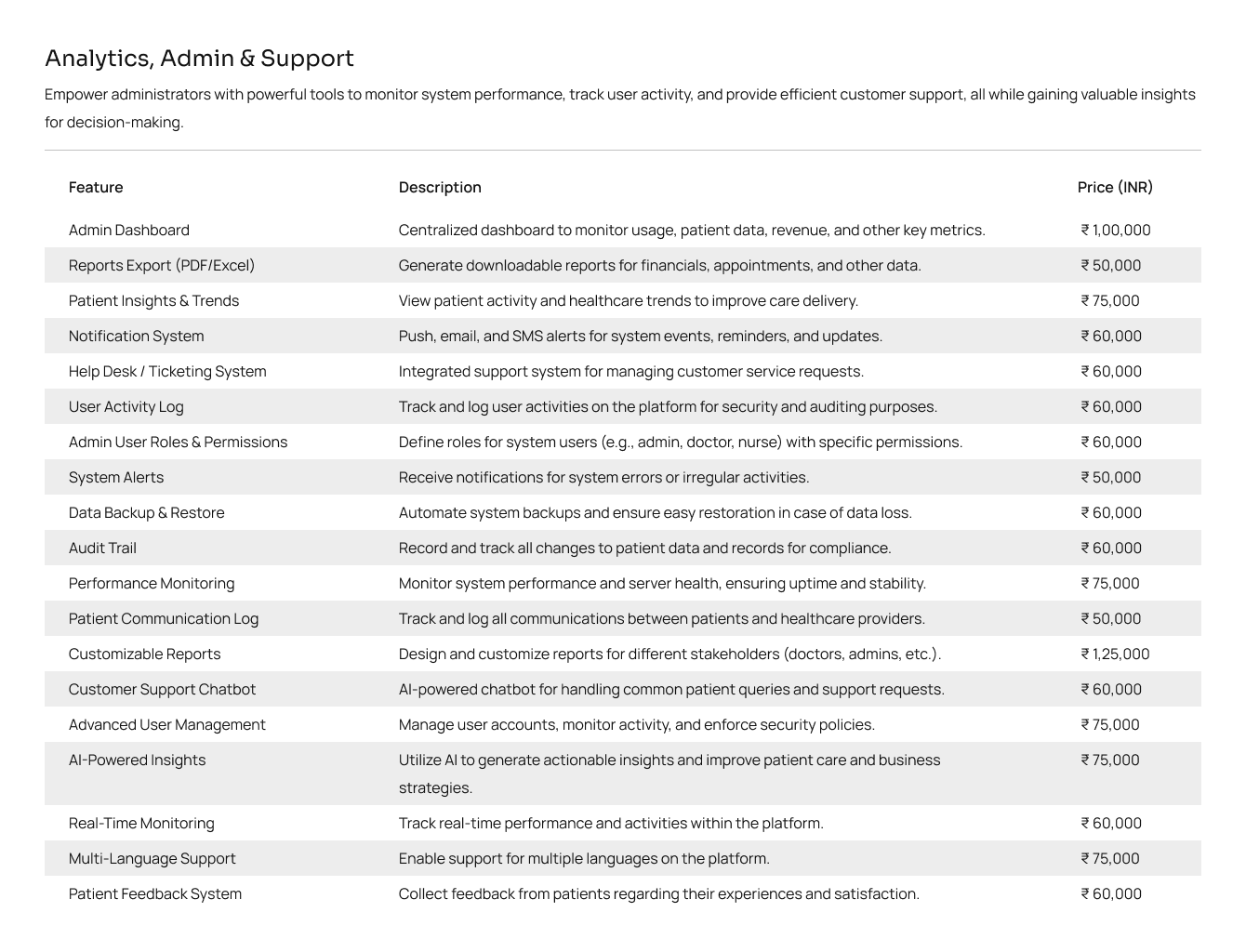Click the Feature column header
The height and width of the screenshot is (952, 1246).
96,187
